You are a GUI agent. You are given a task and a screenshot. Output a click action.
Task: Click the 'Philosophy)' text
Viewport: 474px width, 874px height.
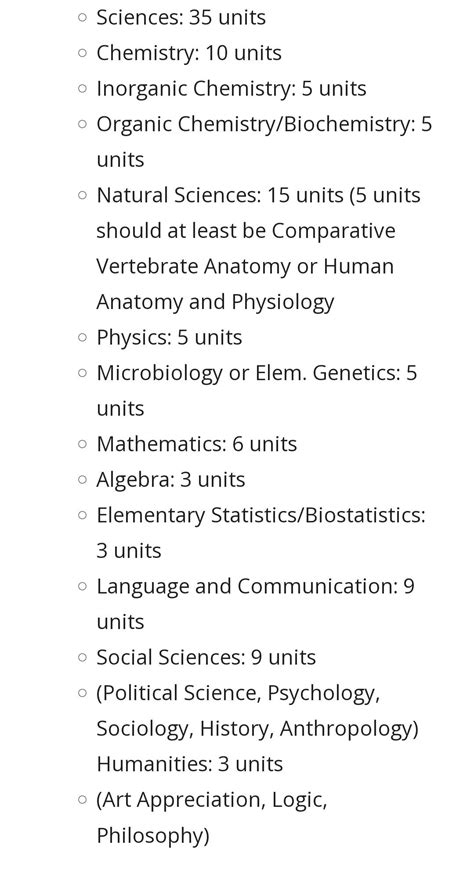point(153,836)
